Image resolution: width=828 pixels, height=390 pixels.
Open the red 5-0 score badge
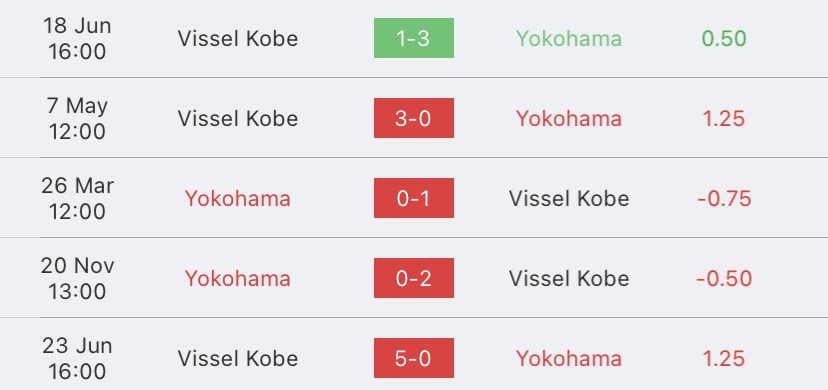413,358
